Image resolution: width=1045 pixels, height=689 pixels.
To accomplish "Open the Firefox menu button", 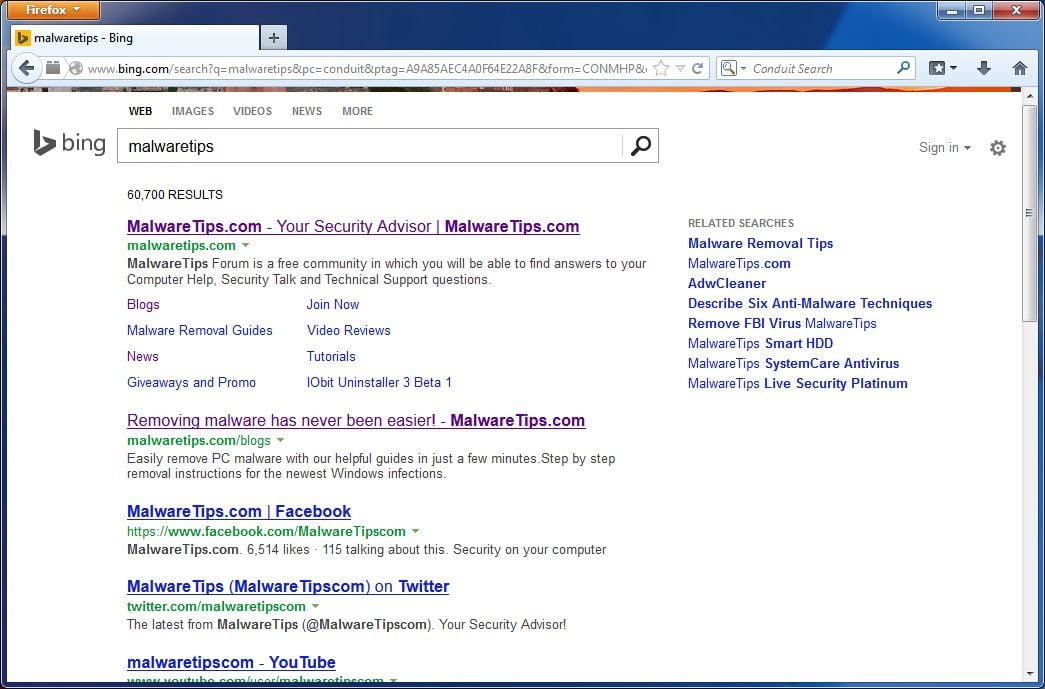I will coord(53,10).
